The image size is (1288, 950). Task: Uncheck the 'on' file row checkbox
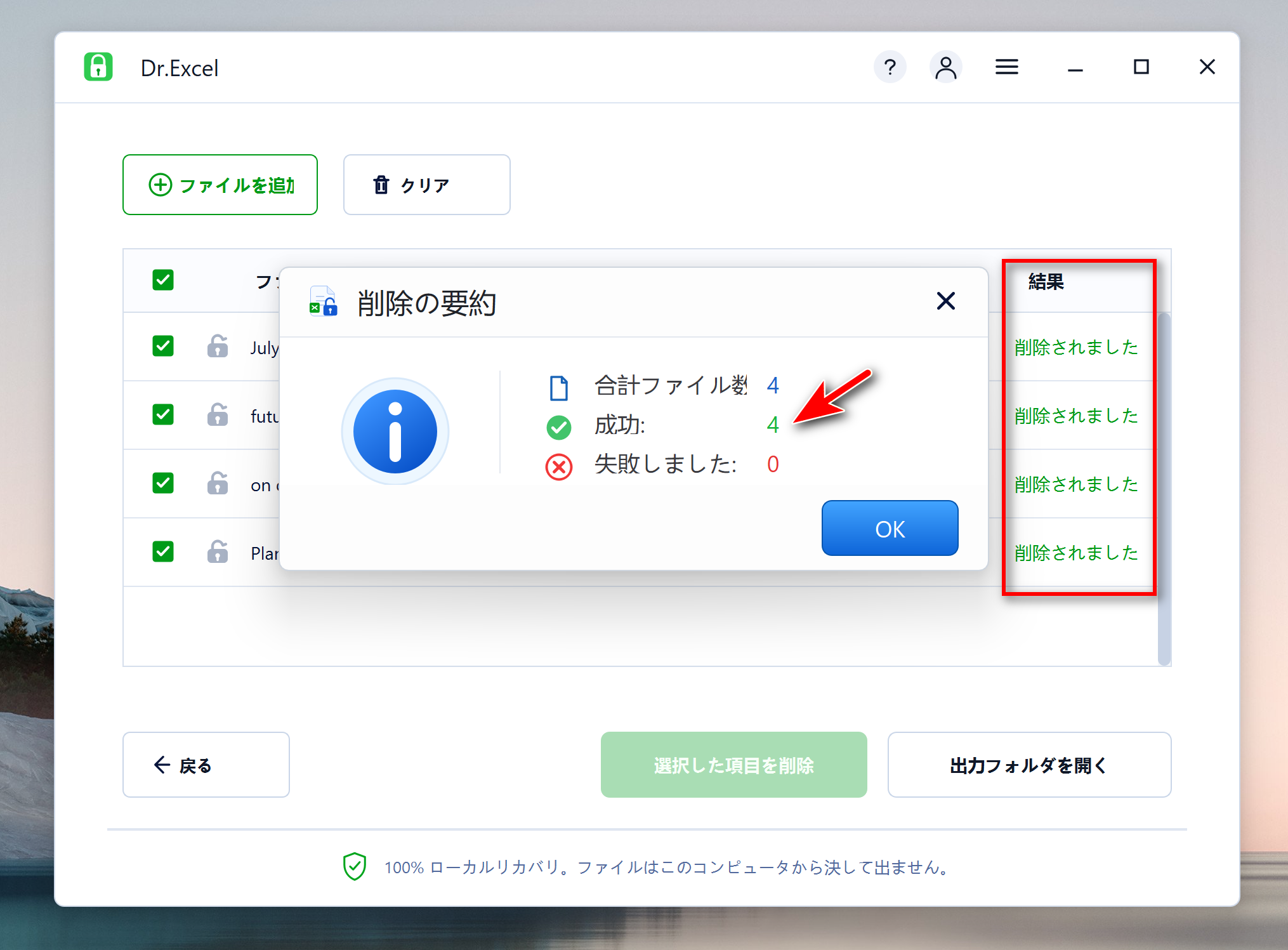tap(163, 483)
